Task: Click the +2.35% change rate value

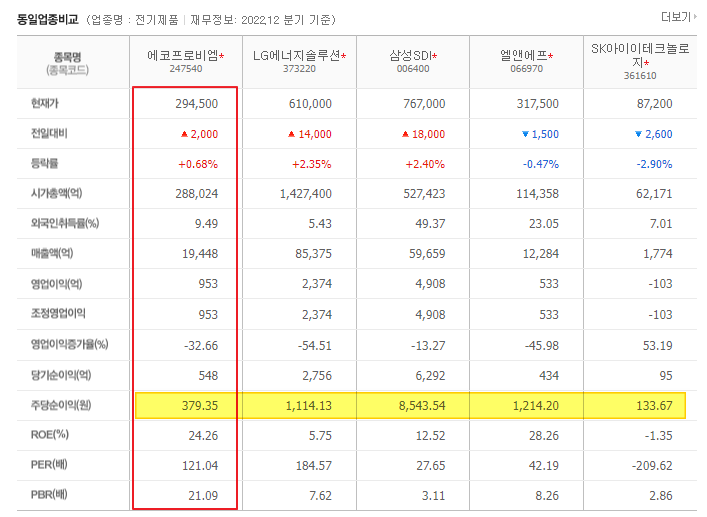Action: [312, 164]
